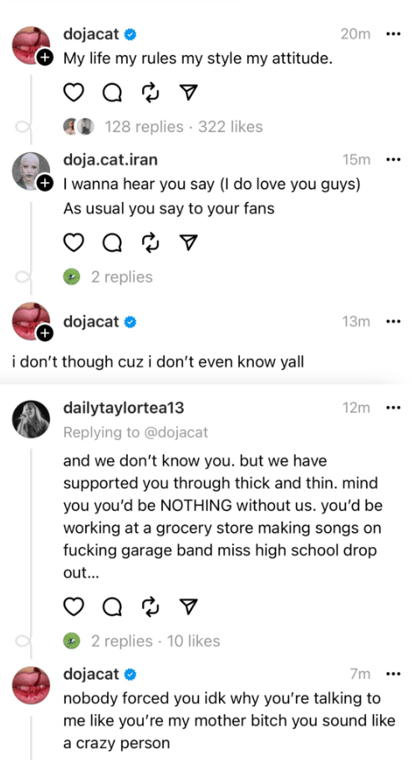Image resolution: width=412 pixels, height=760 pixels.
Task: Share the "My life my rules" post
Action: click(x=189, y=92)
